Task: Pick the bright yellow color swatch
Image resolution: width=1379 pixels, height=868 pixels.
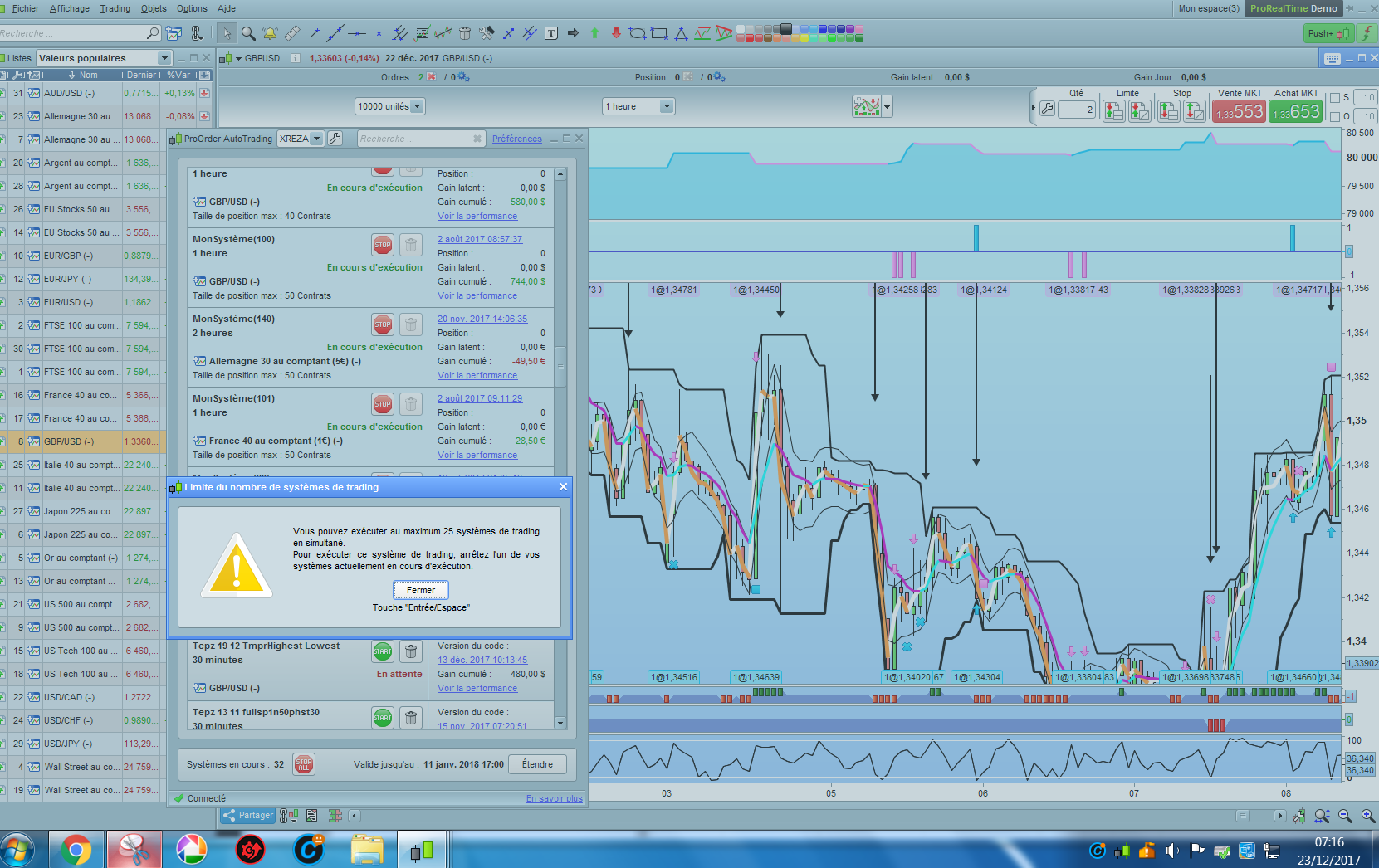Action: 805,37
